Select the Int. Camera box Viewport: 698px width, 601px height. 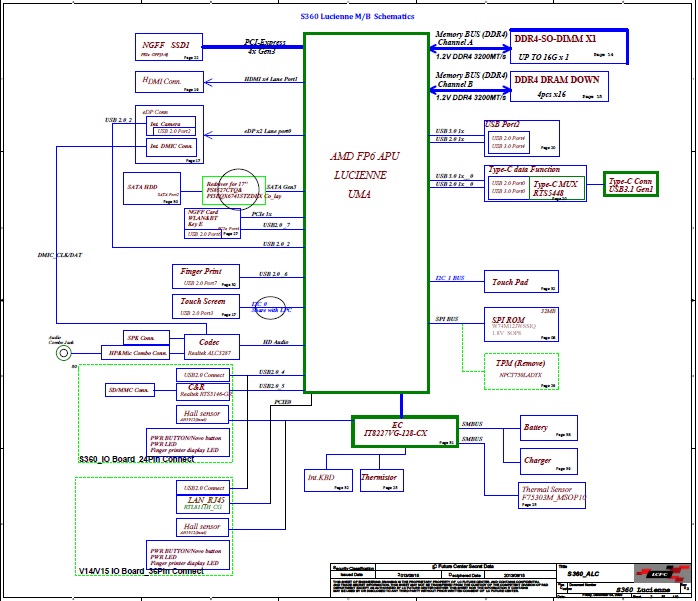tap(171, 126)
